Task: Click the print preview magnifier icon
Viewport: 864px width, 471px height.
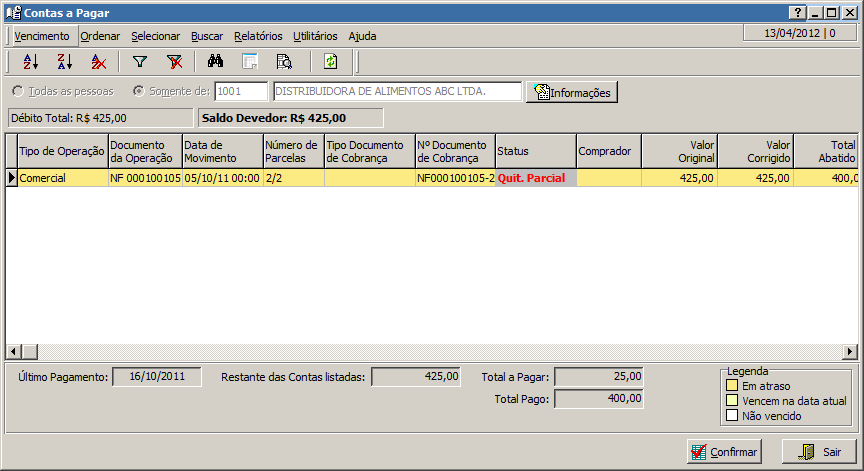Action: tap(284, 62)
